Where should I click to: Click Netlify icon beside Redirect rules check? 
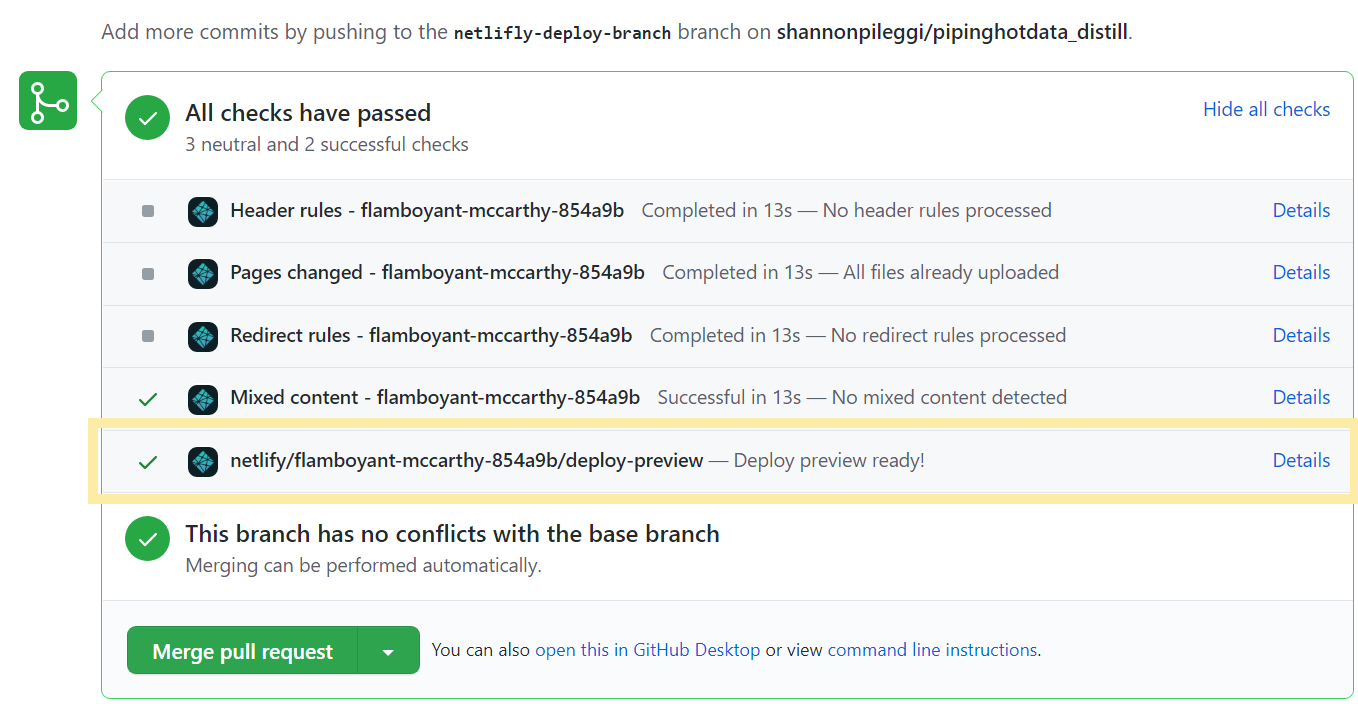pos(203,336)
